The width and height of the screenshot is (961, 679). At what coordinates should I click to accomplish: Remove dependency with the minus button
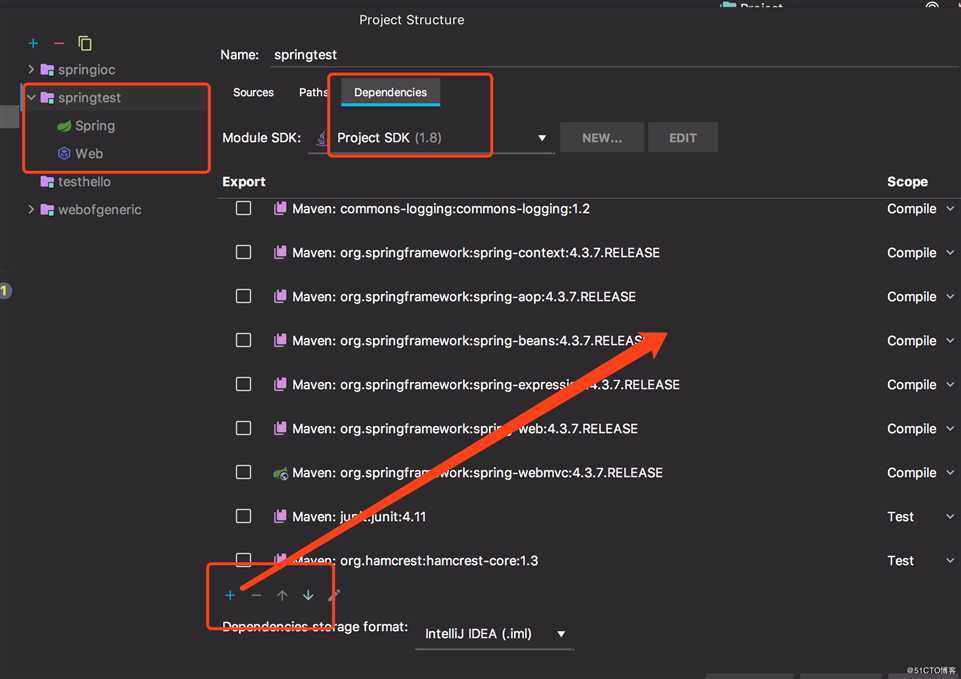coord(256,595)
